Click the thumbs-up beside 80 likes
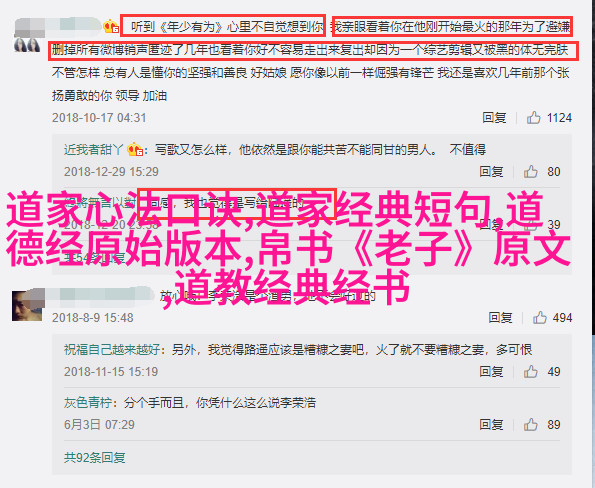 coord(530,172)
